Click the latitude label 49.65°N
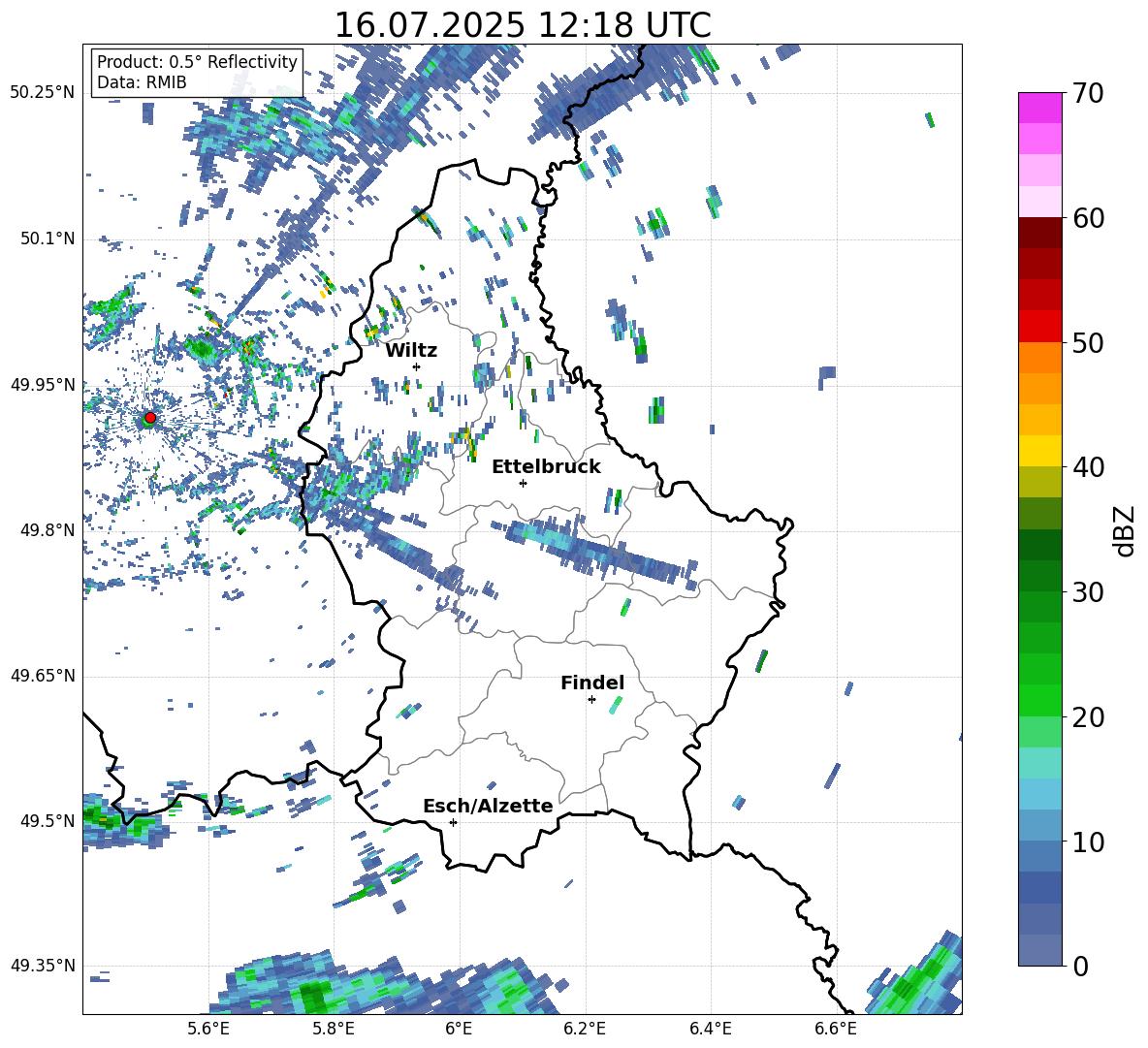Viewport: 1148px width, 1048px height. tap(43, 676)
